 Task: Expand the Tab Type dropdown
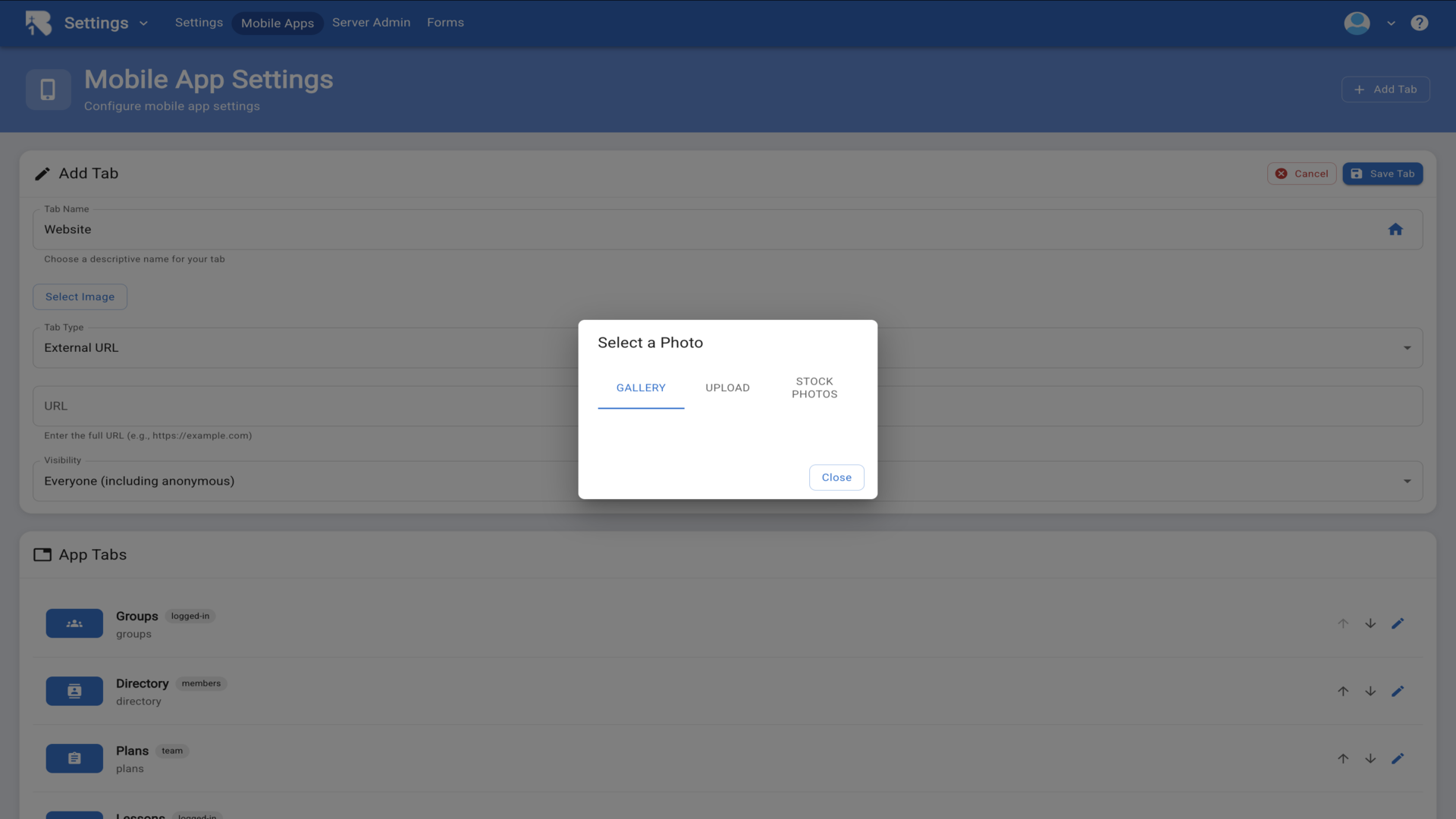pos(1407,348)
